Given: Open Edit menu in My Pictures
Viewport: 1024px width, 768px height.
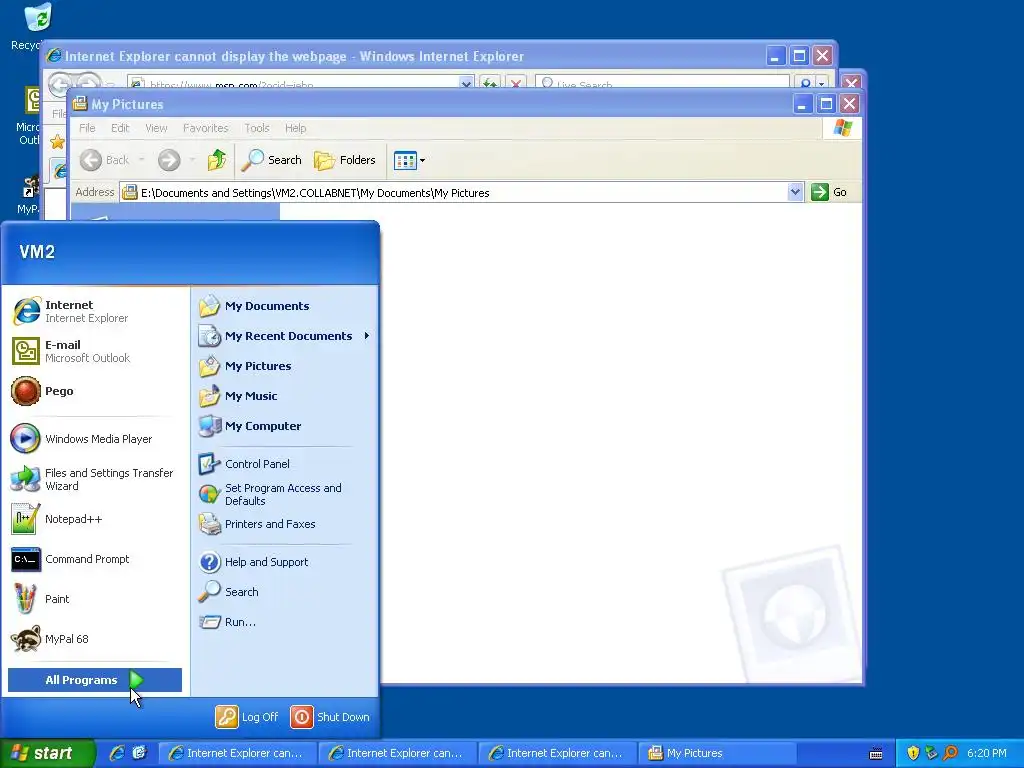Looking at the screenshot, I should coord(120,128).
